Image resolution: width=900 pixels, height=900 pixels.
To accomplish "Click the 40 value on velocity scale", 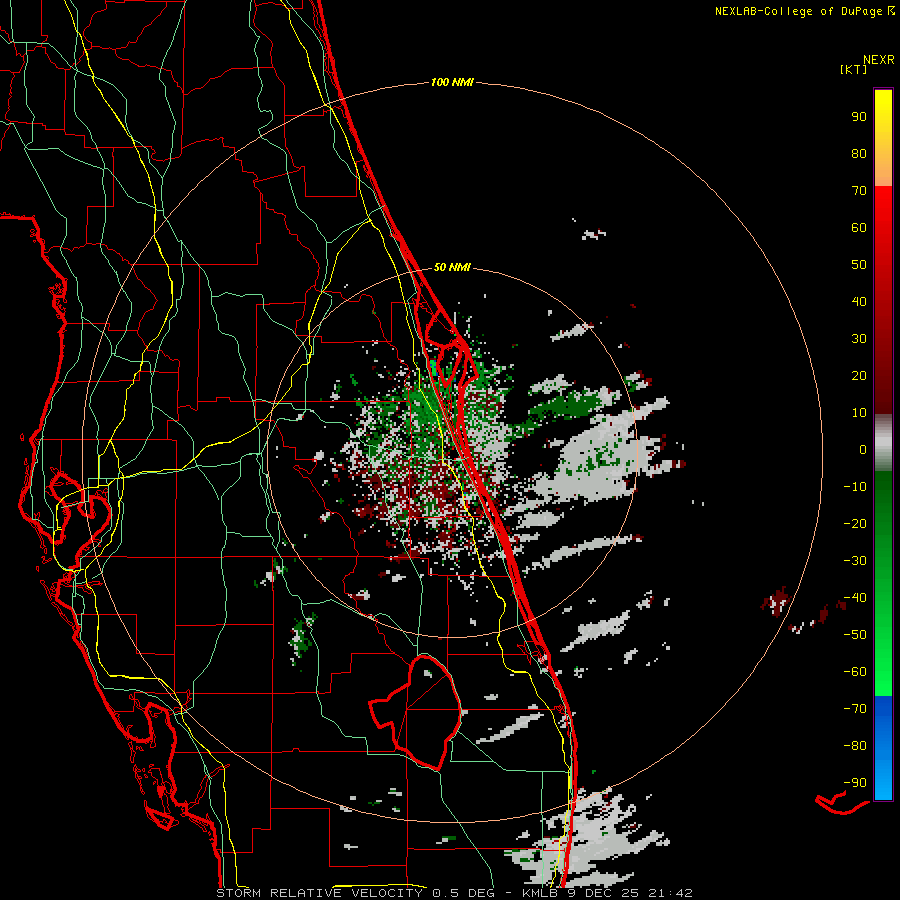I will pos(859,301).
